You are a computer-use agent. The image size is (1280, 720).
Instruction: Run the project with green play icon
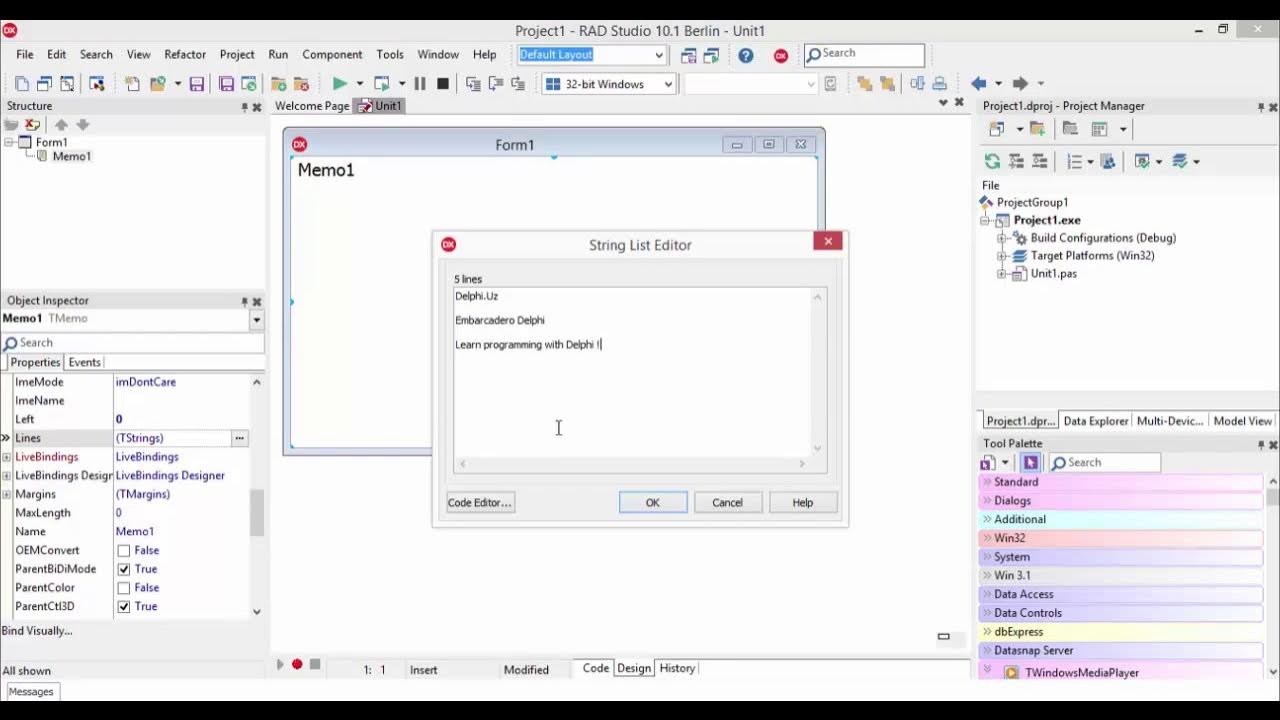click(x=340, y=84)
